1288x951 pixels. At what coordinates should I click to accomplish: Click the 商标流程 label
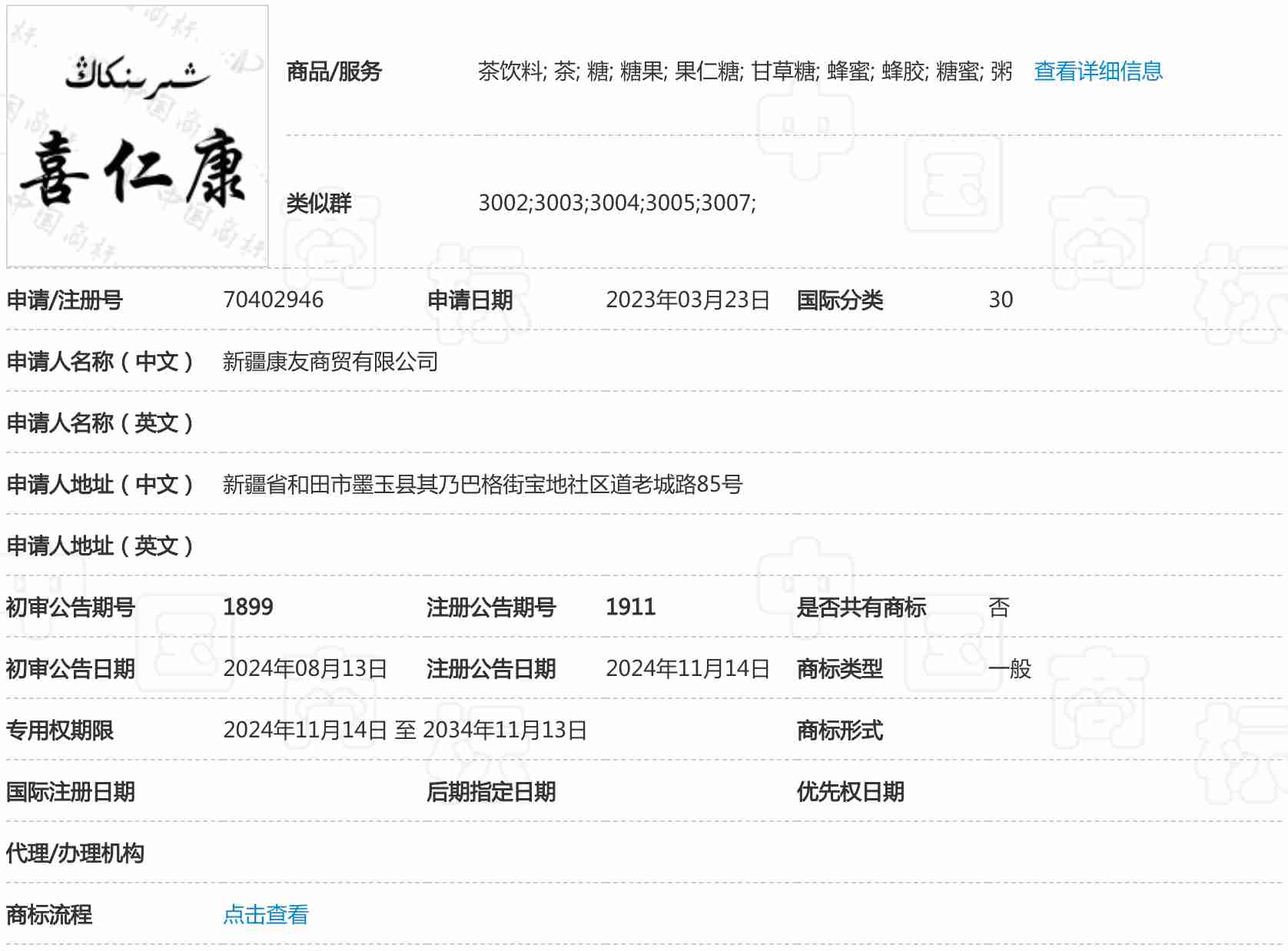pyautogui.click(x=49, y=914)
